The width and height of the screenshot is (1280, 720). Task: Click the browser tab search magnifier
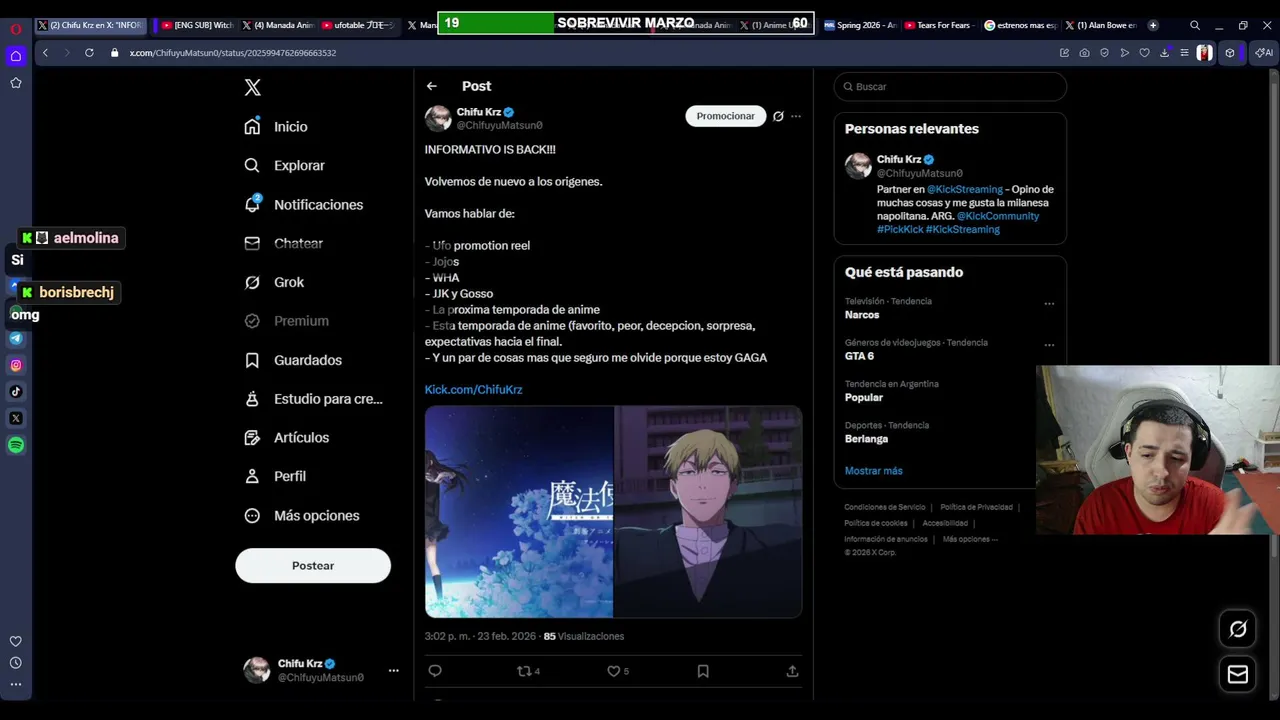[1195, 25]
